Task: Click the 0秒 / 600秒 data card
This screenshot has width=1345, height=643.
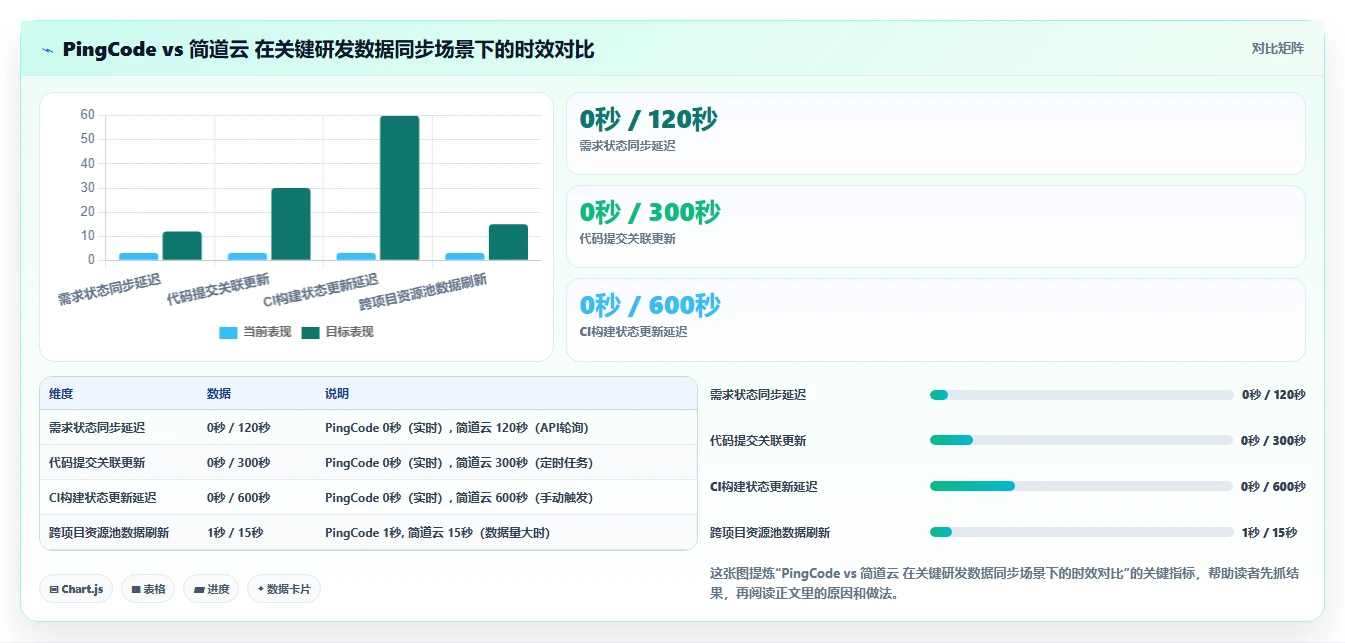Action: (935, 320)
